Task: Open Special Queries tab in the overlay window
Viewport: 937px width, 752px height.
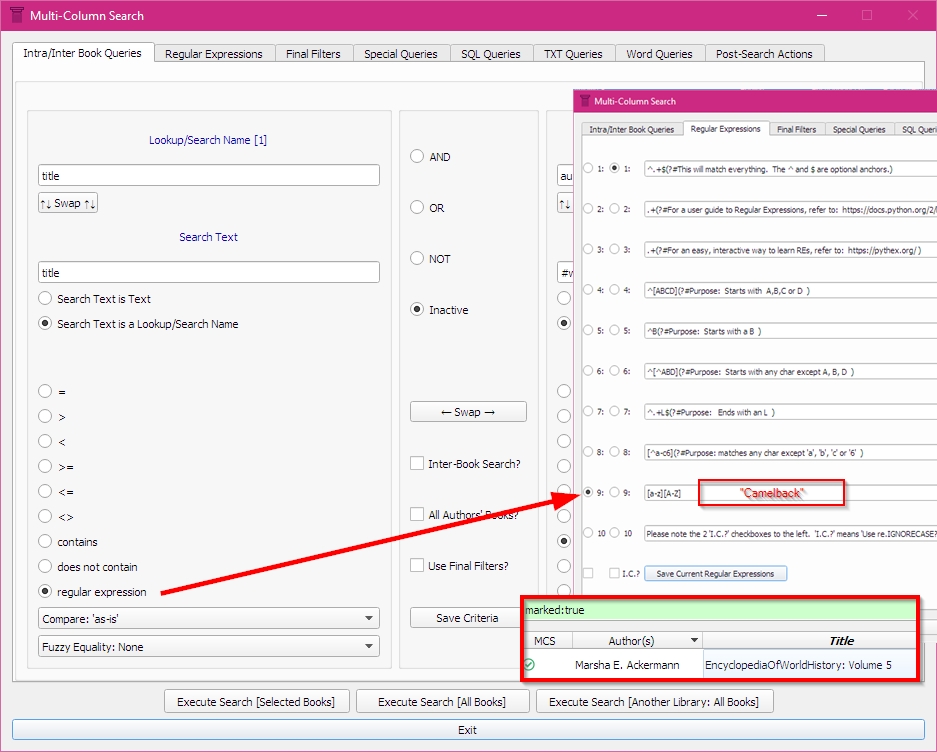Action: pyautogui.click(x=859, y=129)
